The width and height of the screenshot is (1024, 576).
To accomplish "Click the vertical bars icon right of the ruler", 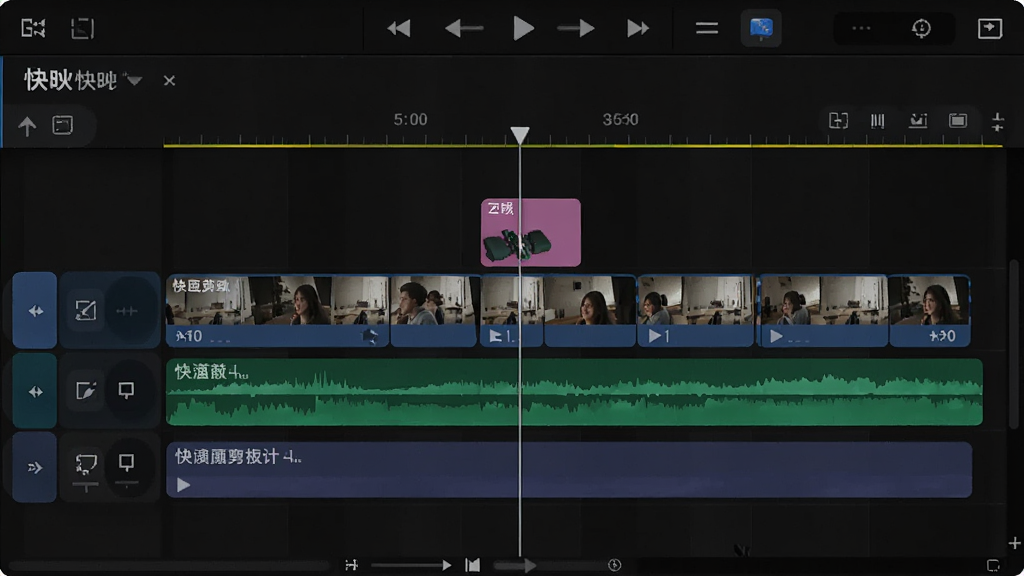I will [x=878, y=120].
